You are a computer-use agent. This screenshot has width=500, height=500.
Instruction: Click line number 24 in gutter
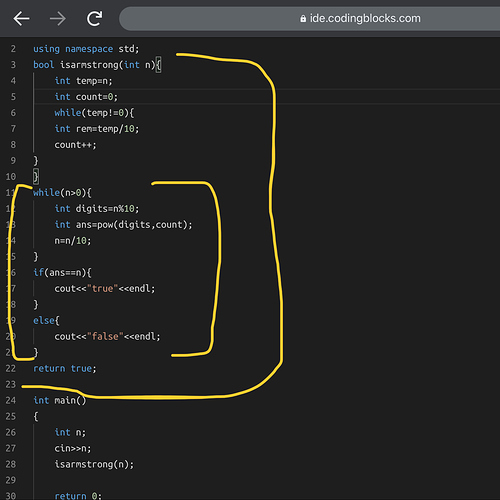point(11,400)
